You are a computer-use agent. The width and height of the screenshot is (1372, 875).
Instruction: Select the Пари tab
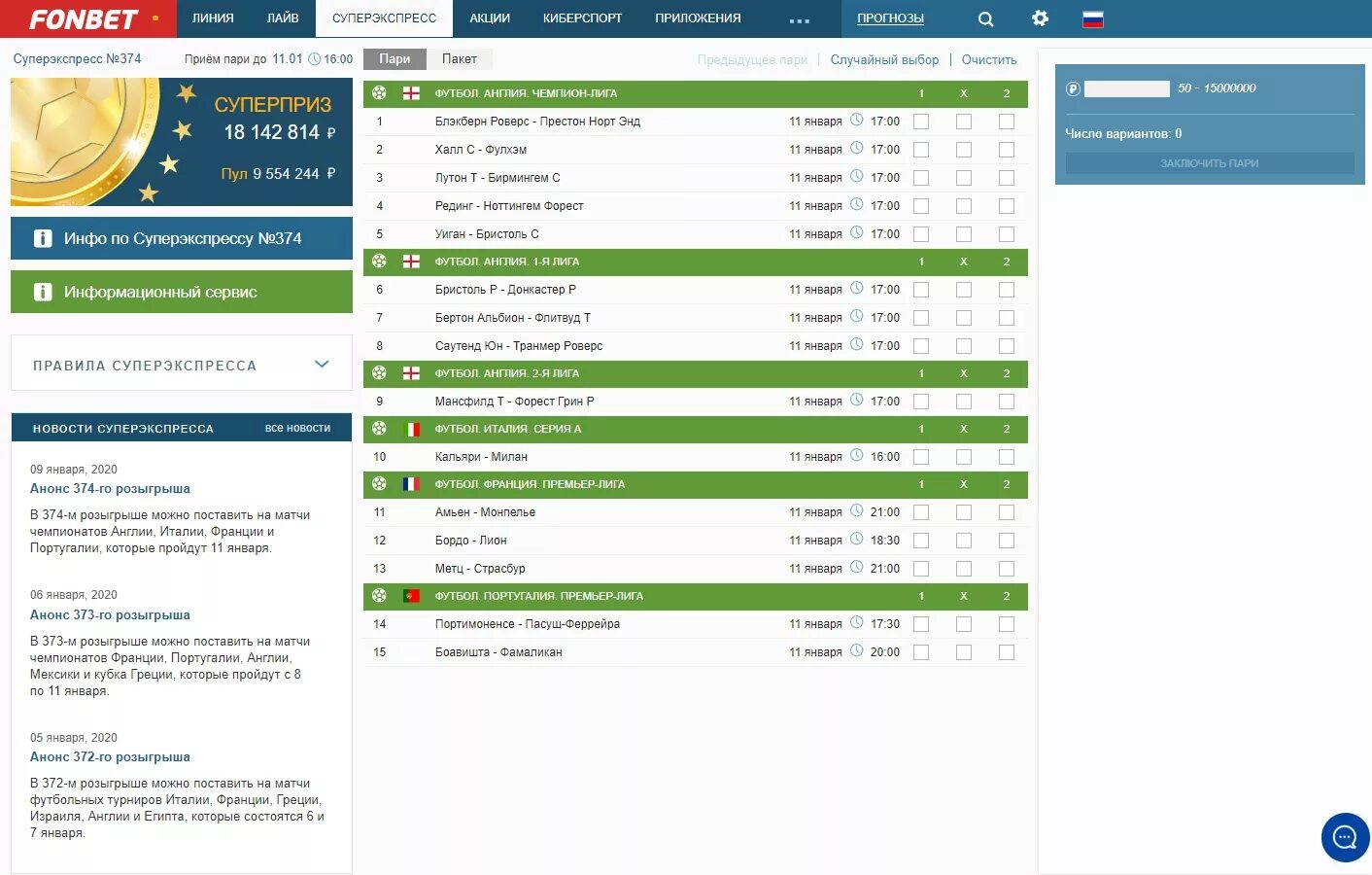pos(394,59)
